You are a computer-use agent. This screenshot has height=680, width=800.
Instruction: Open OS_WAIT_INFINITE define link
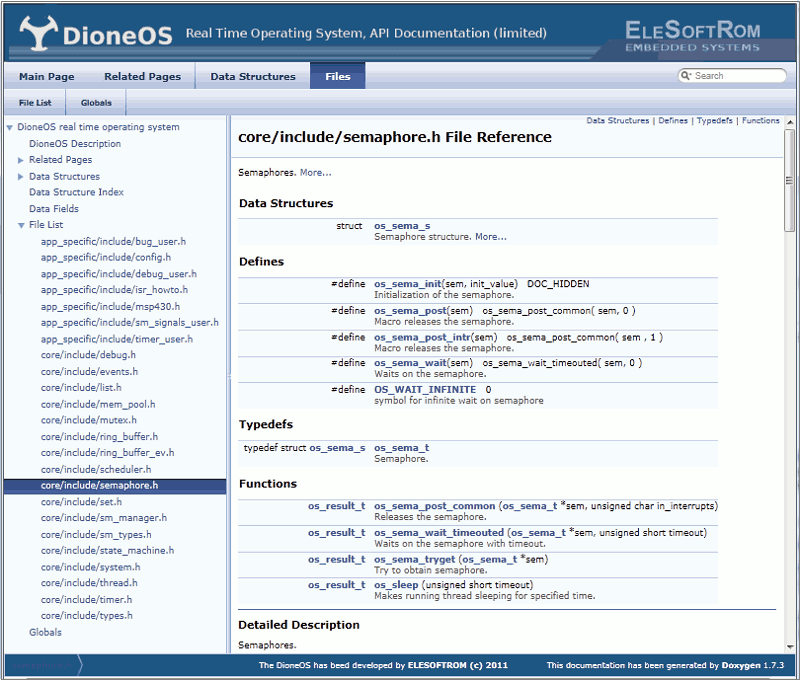[425, 390]
